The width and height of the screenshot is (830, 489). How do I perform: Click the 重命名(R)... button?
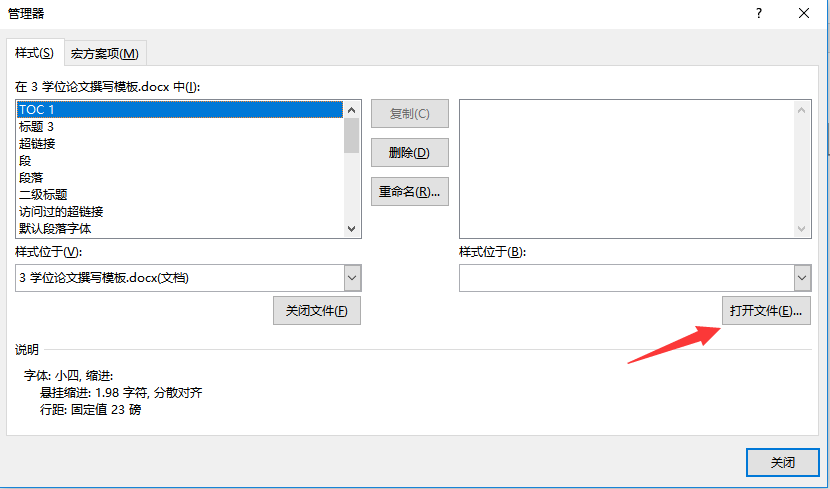(409, 191)
